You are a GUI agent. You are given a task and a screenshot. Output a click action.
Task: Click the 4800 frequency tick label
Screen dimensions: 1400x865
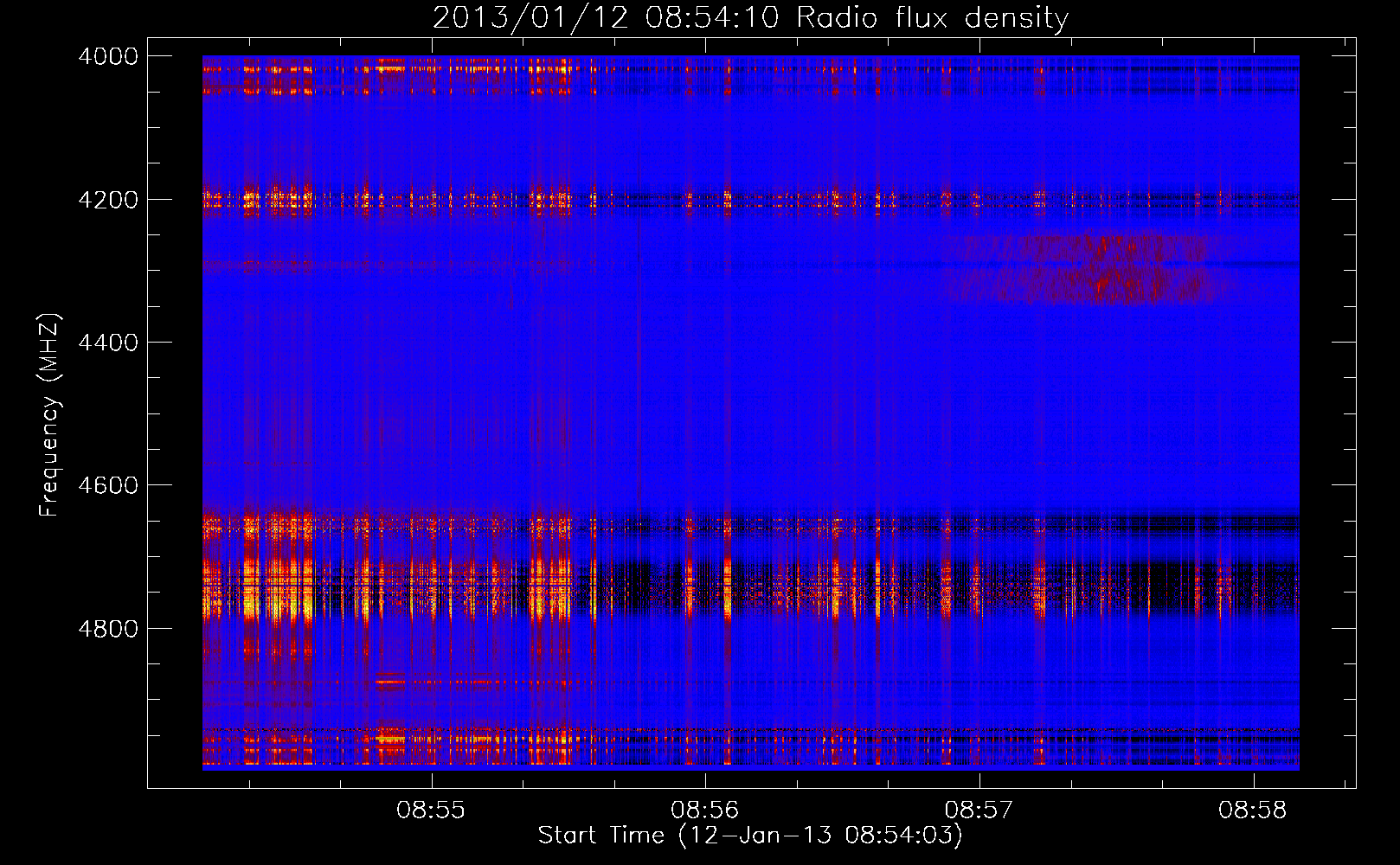pyautogui.click(x=108, y=629)
